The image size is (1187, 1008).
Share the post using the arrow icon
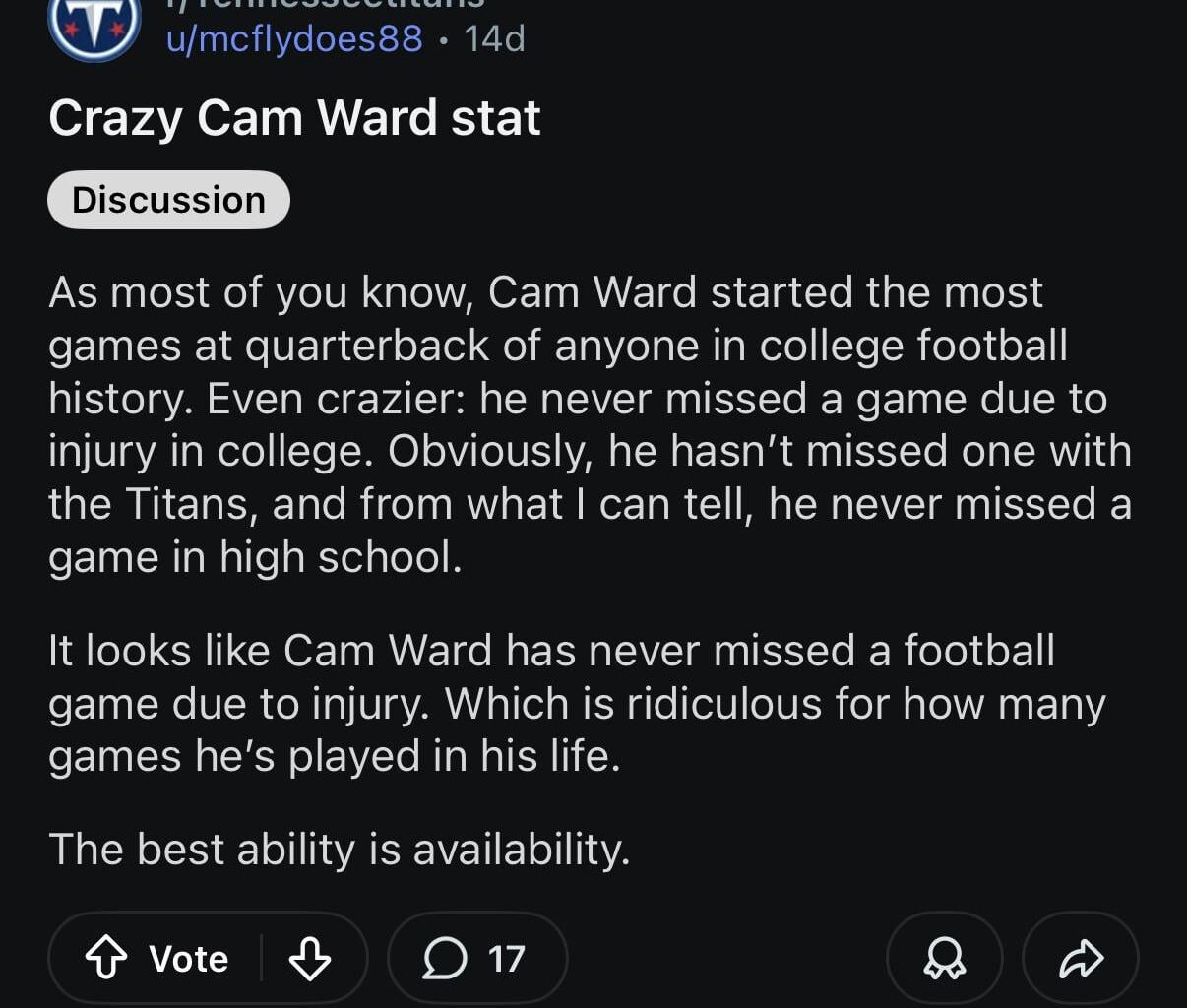coord(1081,958)
